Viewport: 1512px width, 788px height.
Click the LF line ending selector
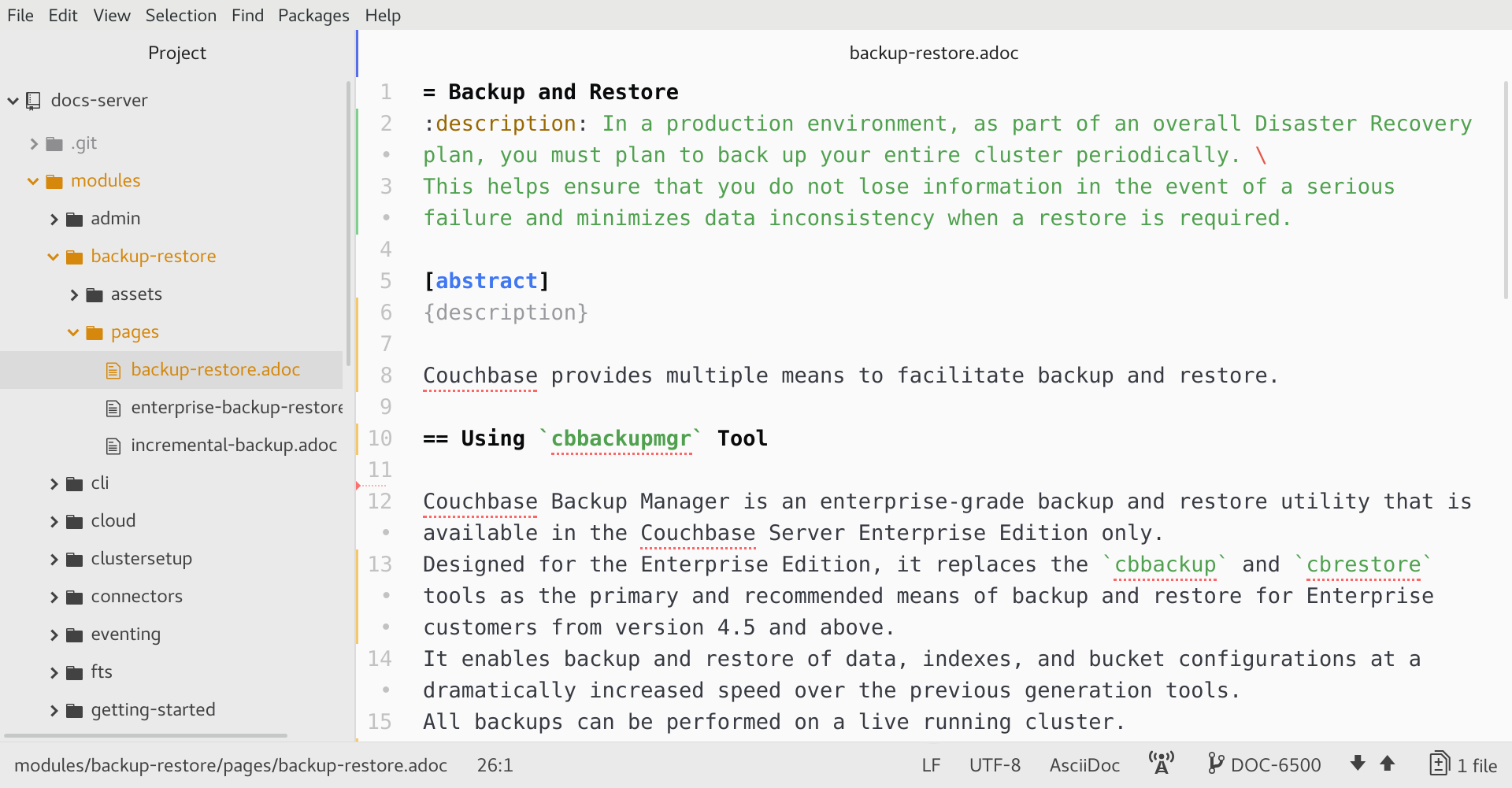click(x=931, y=764)
